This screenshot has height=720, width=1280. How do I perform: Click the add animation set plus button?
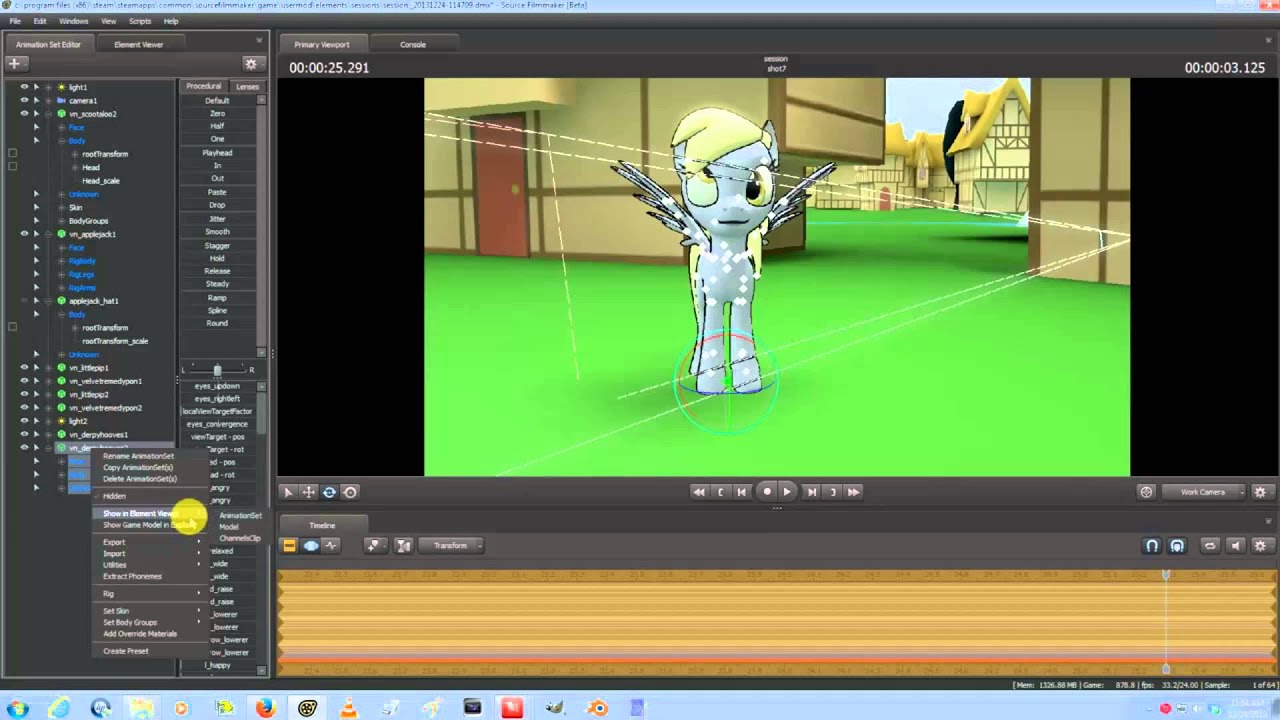(x=14, y=63)
